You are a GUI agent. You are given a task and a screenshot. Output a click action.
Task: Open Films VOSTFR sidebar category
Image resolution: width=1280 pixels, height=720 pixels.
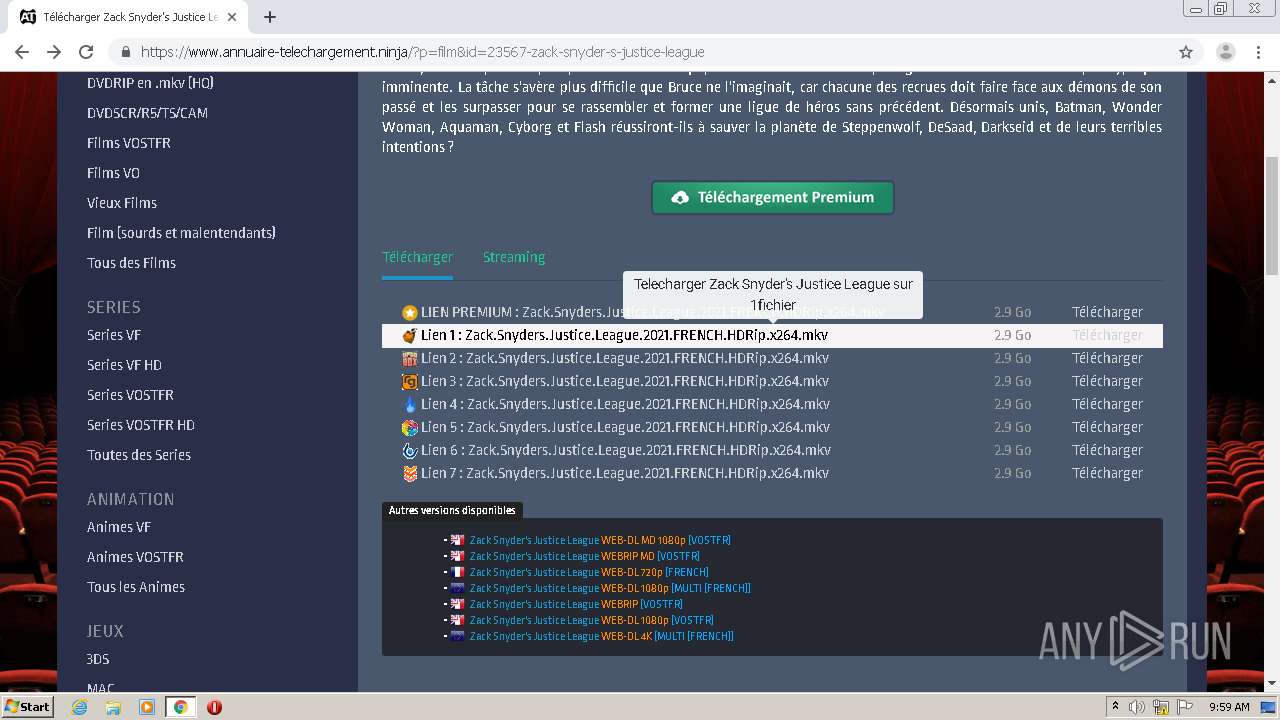click(x=129, y=143)
